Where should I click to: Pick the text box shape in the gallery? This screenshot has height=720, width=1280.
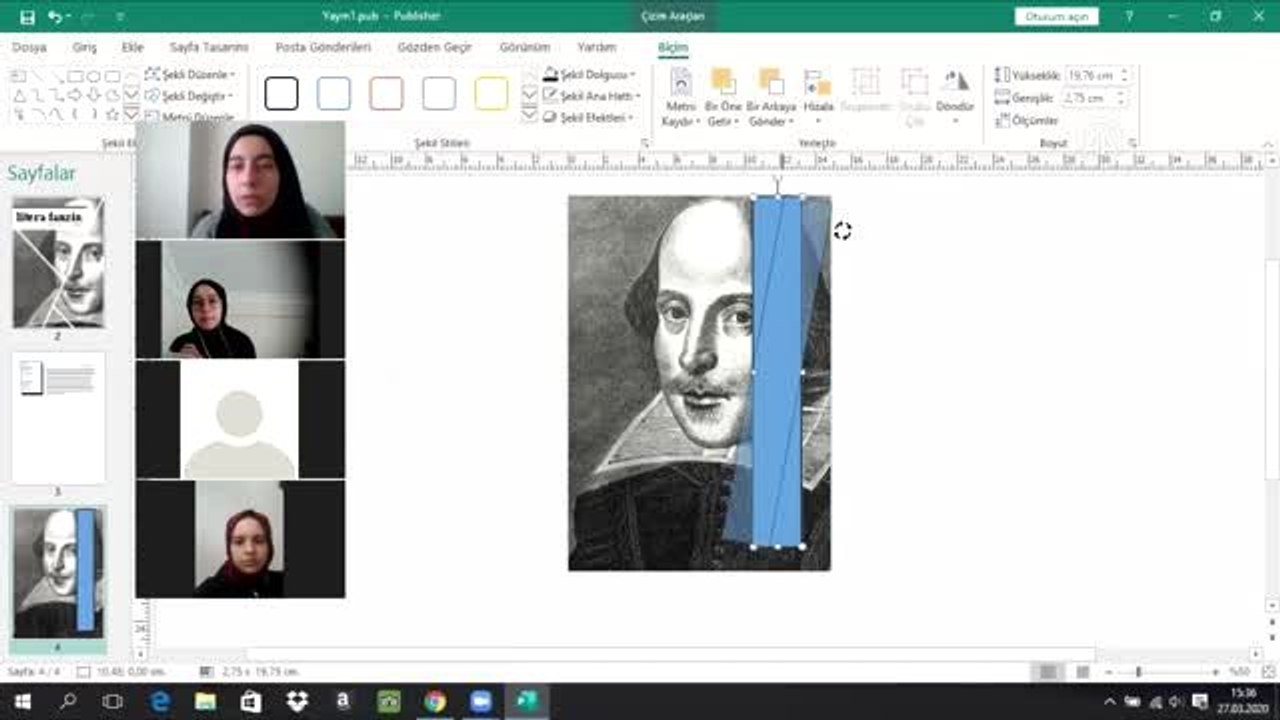(18, 76)
